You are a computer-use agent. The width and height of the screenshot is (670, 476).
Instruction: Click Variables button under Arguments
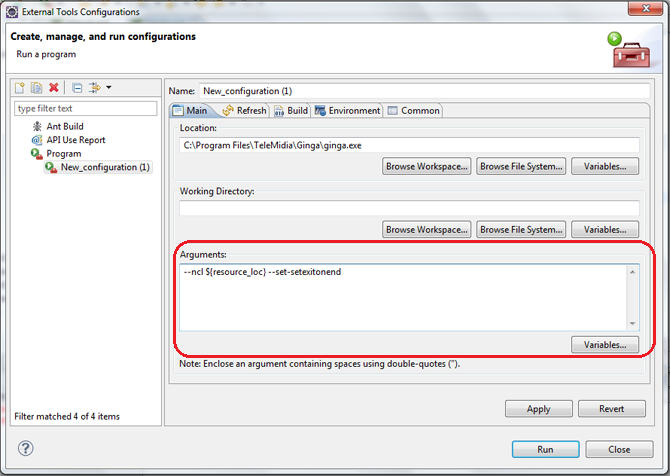pos(604,344)
